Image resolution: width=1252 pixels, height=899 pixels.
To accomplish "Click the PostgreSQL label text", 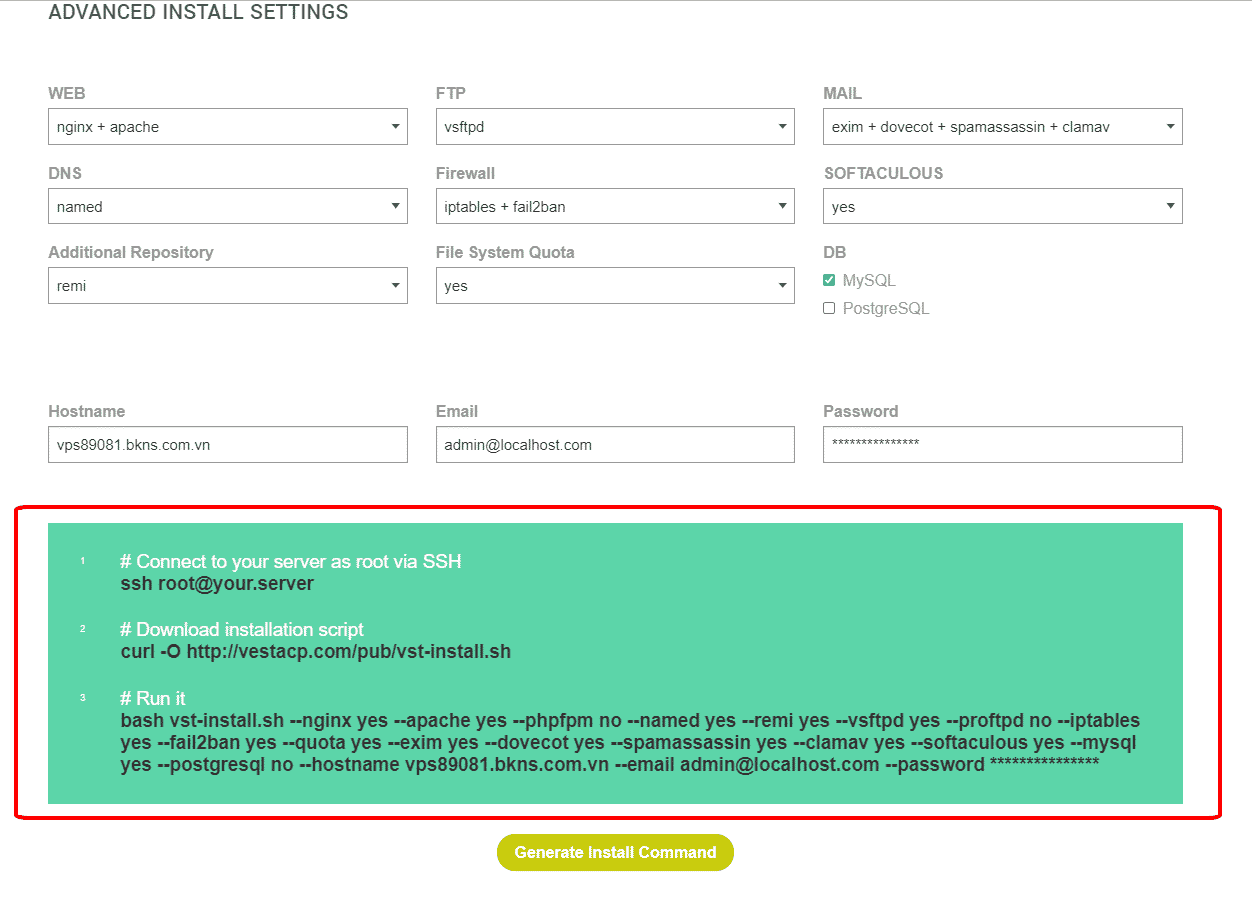I will [886, 309].
